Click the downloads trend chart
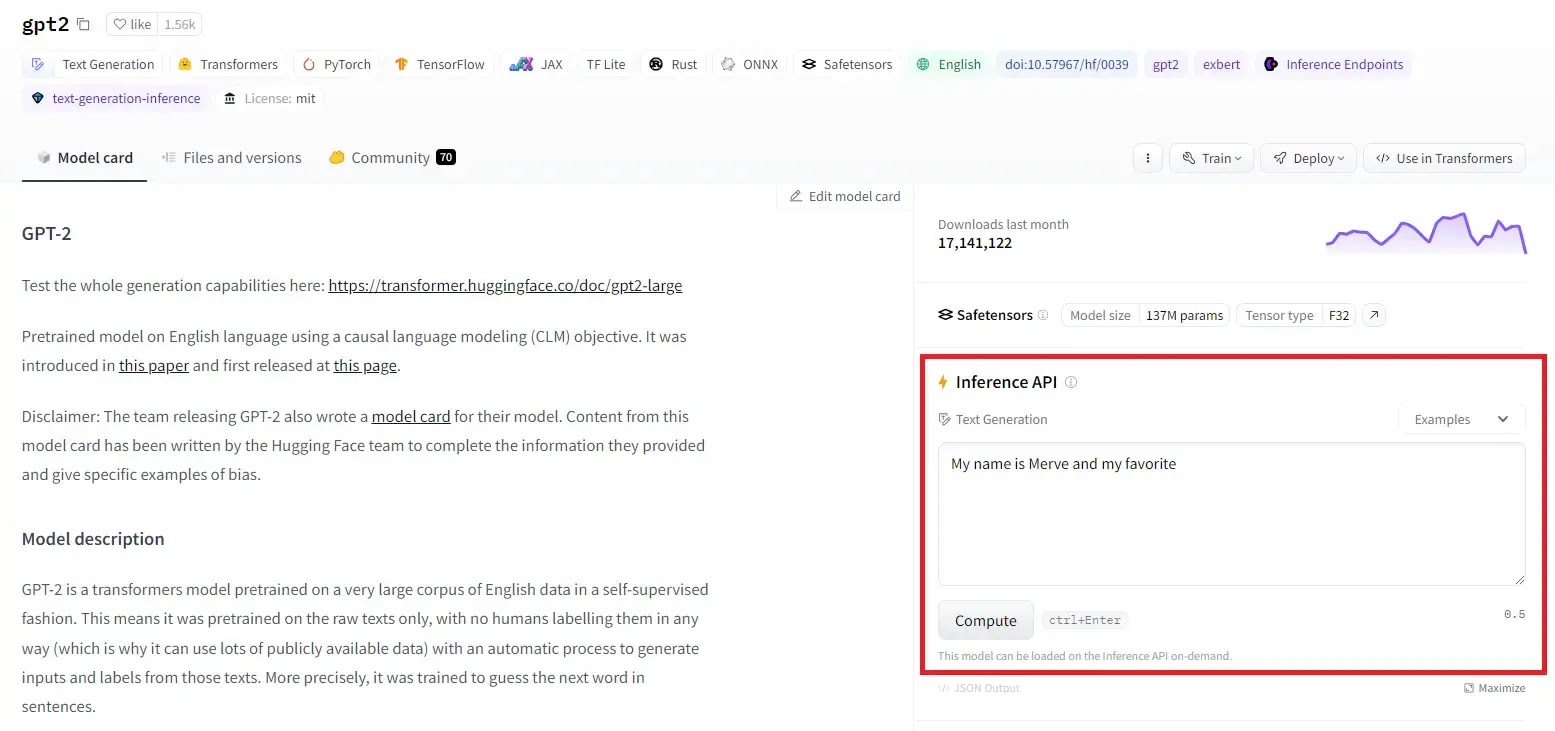This screenshot has height=731, width=1555. [1426, 233]
